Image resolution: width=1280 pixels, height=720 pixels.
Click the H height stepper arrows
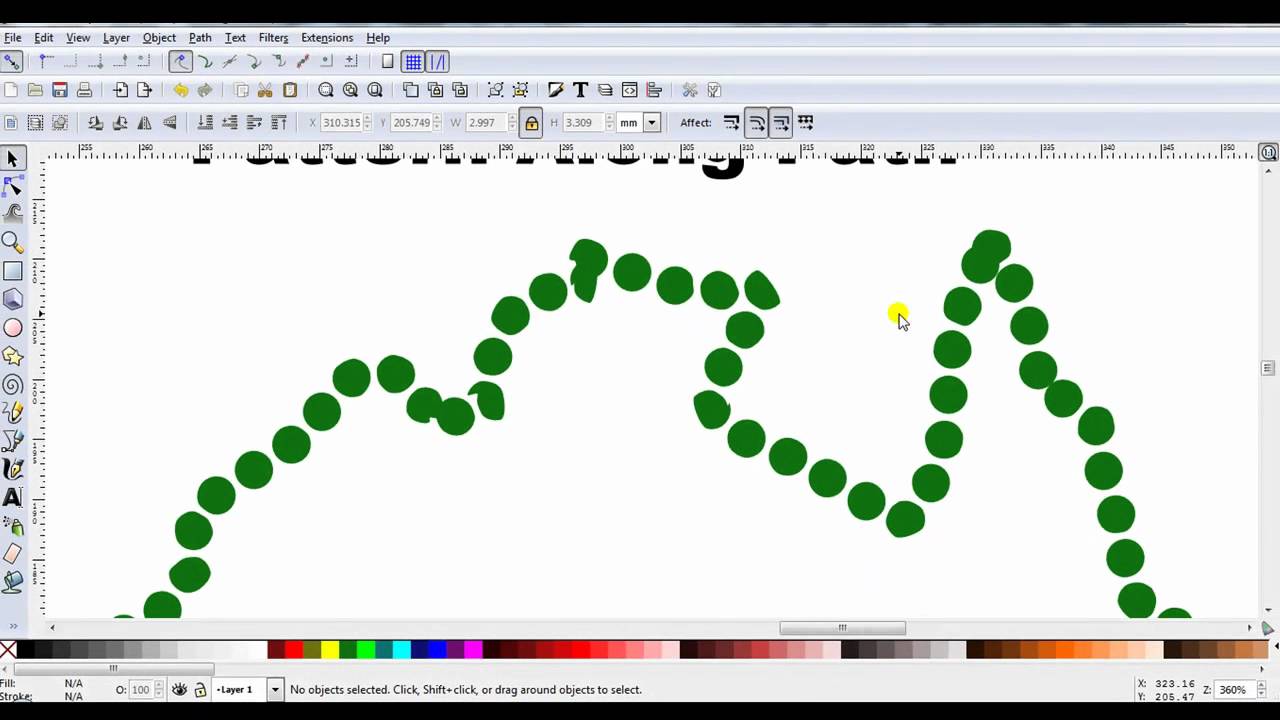coord(609,123)
